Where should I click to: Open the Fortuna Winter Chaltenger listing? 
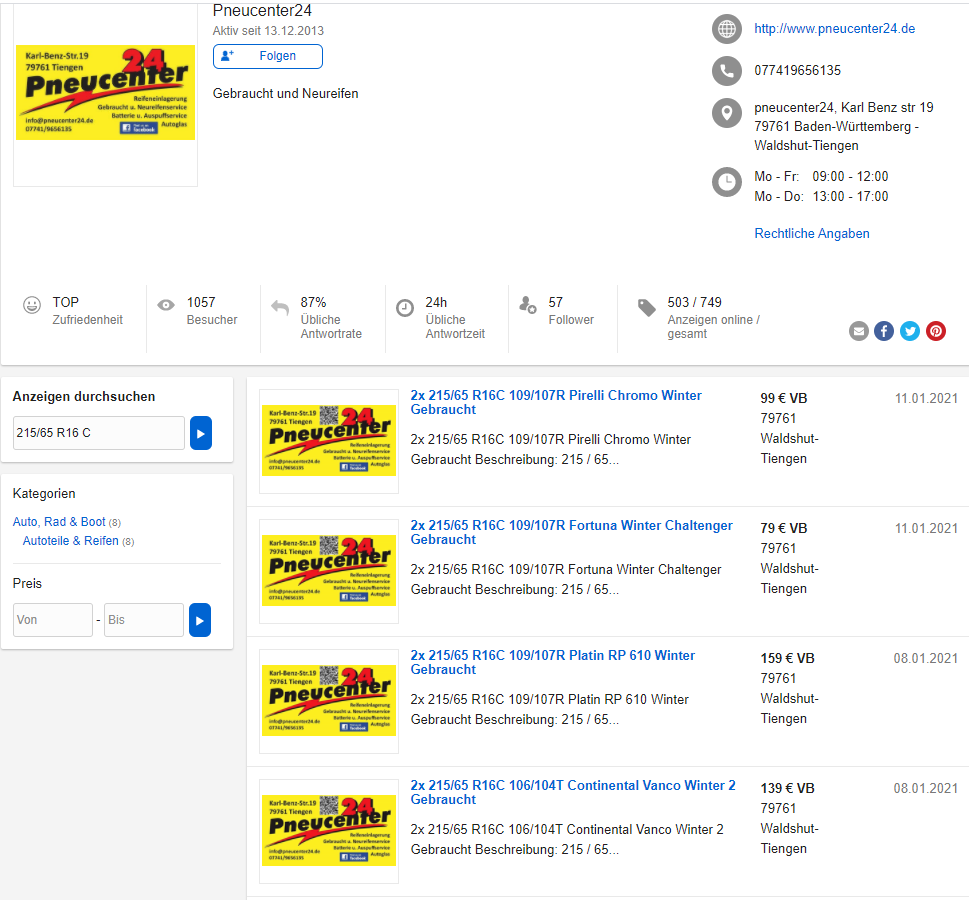pos(572,532)
